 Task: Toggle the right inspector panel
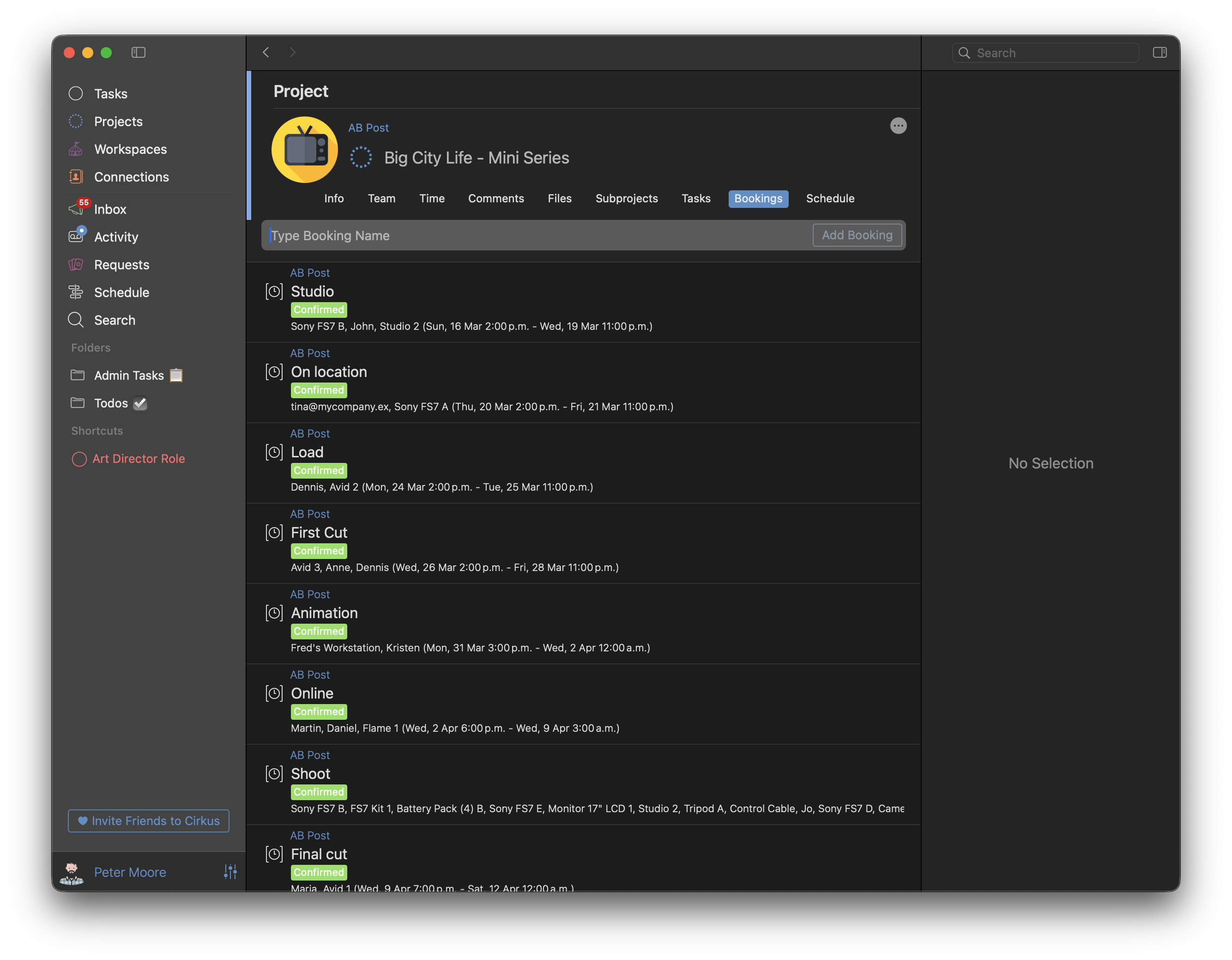click(1159, 53)
